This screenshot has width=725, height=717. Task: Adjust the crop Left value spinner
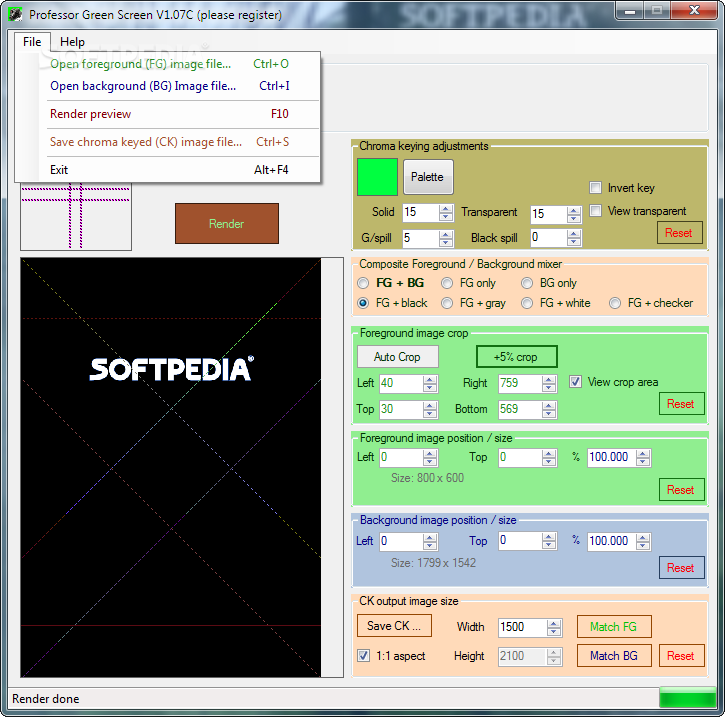point(430,384)
